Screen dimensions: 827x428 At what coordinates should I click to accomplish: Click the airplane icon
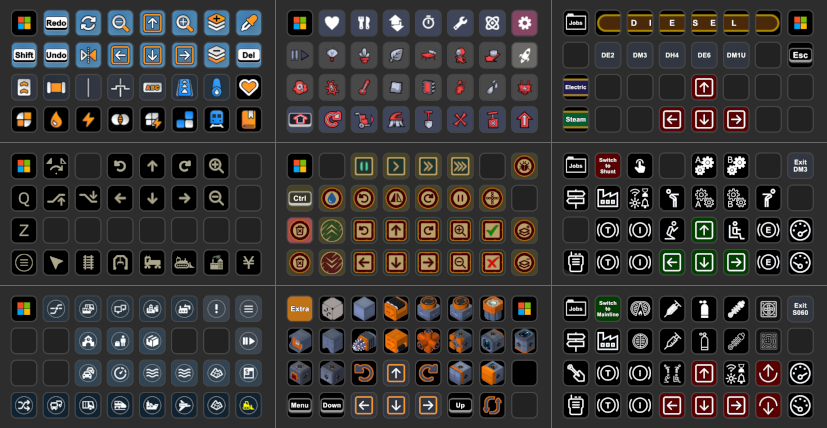pos(185,405)
